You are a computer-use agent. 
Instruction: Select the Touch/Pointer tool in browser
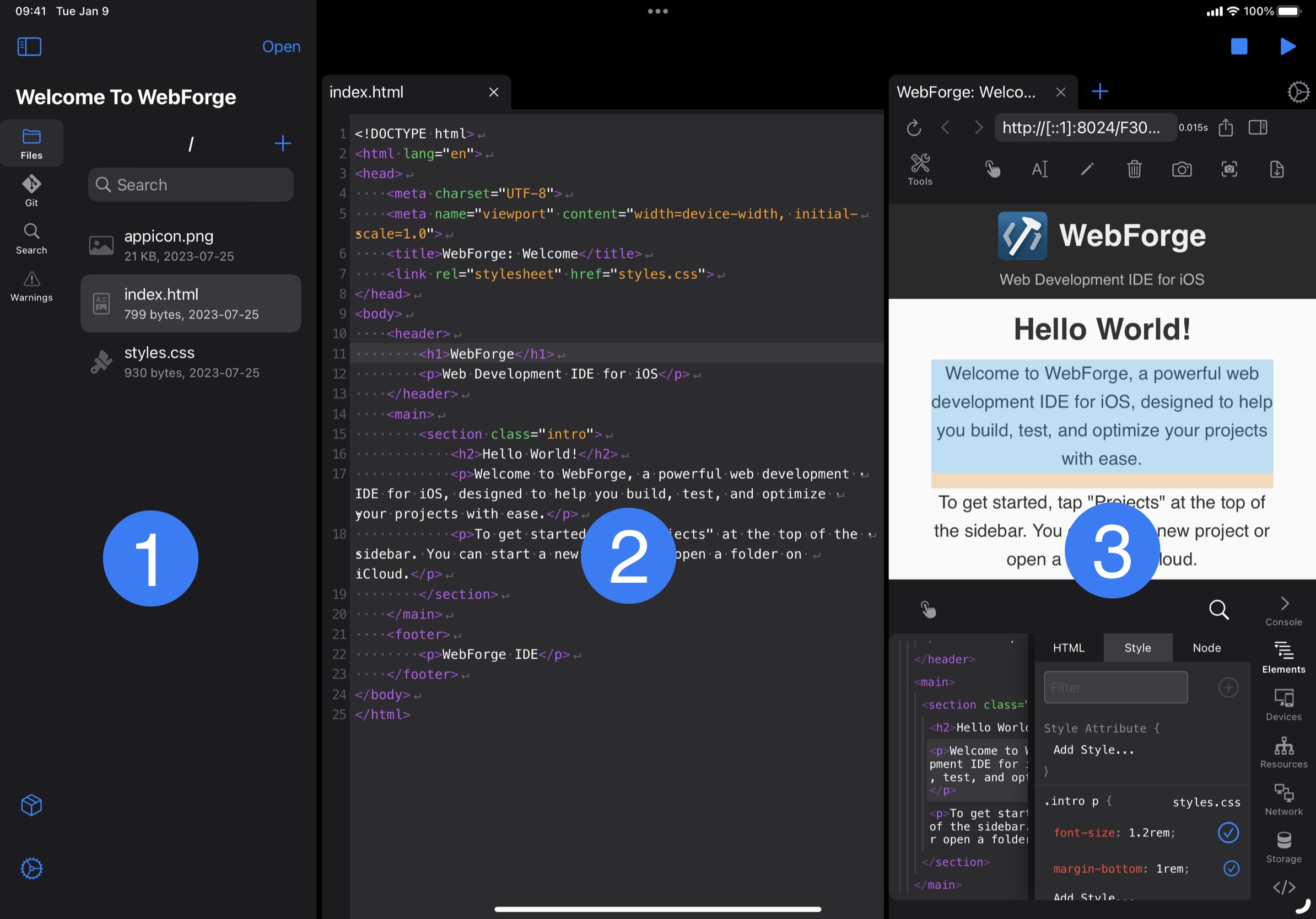click(993, 168)
